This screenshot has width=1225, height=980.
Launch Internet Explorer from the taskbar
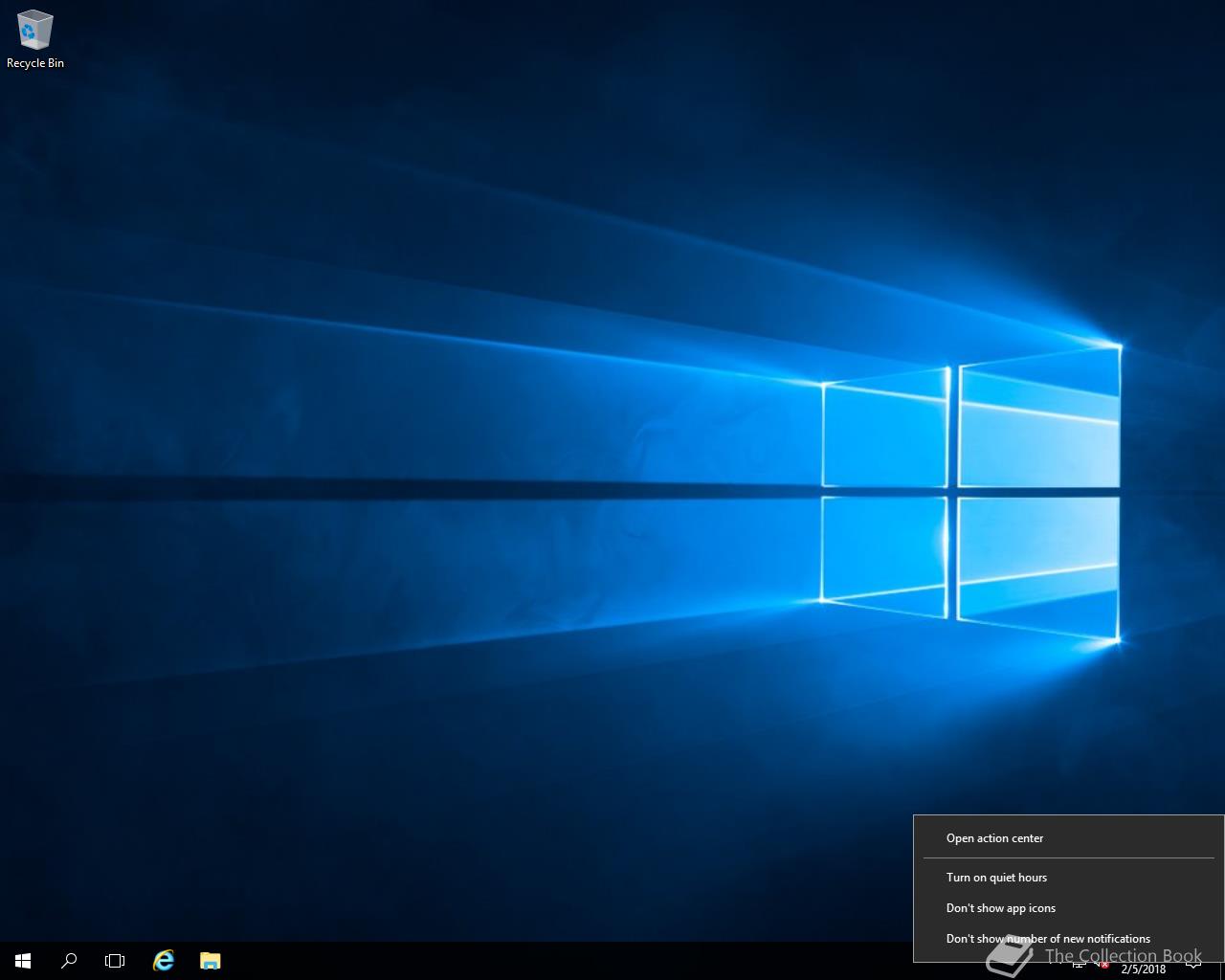(x=164, y=961)
